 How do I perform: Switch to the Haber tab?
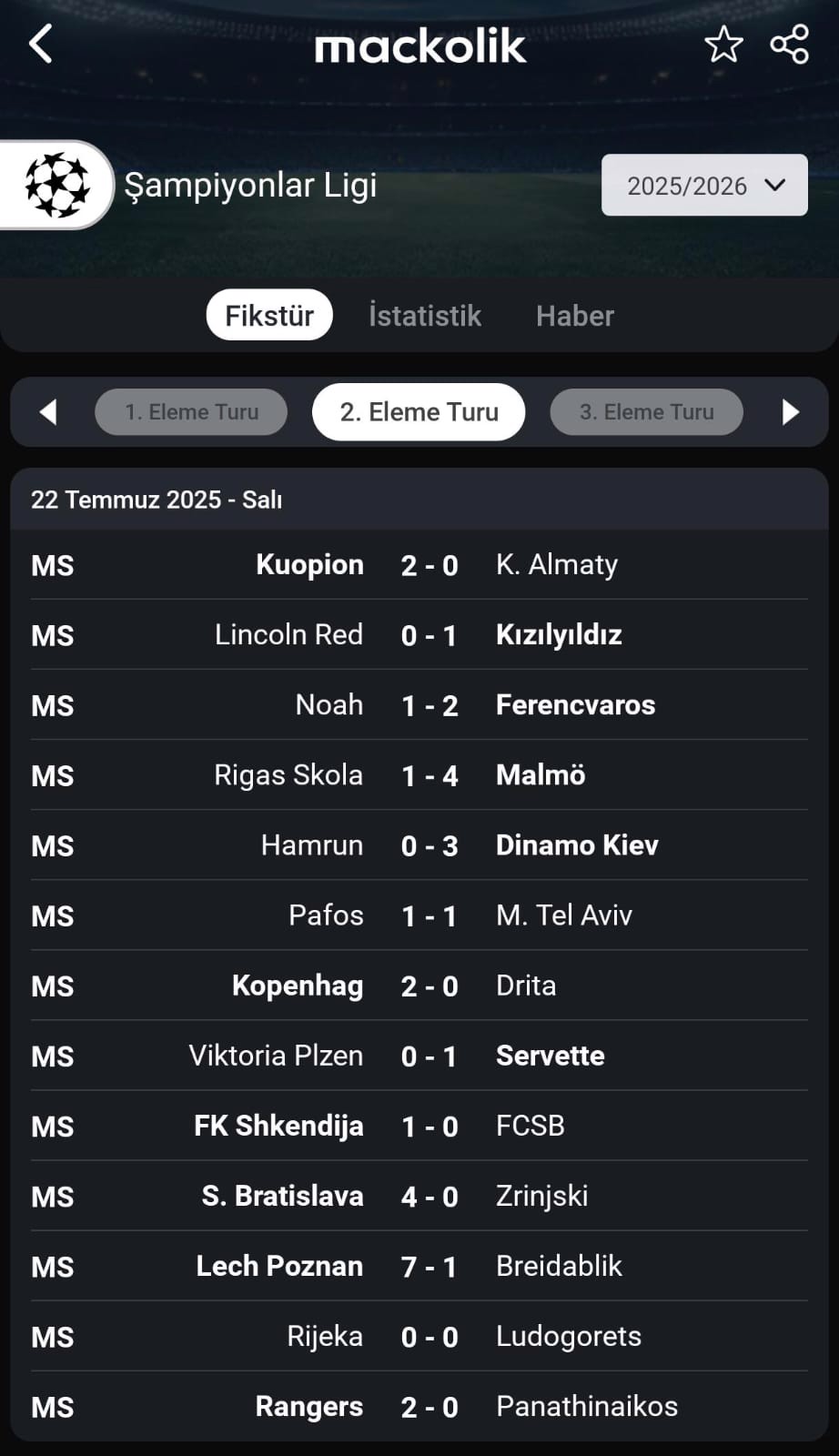click(575, 315)
